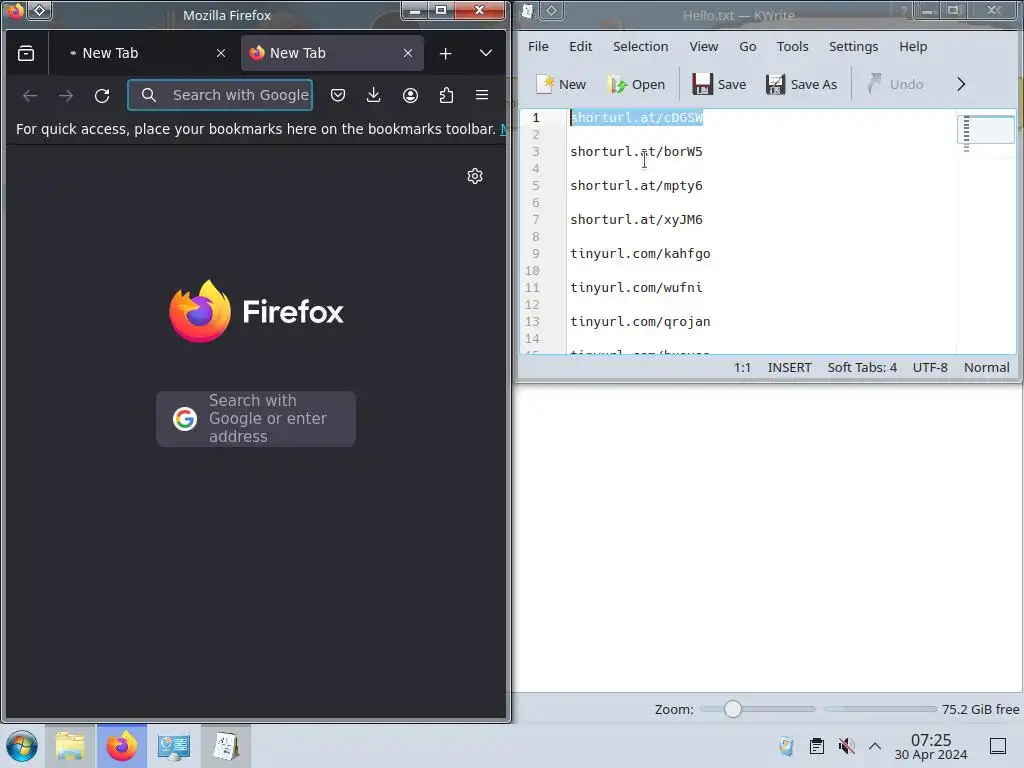Viewport: 1024px width, 768px height.
Task: Reload page in Firefox
Action: (102, 95)
